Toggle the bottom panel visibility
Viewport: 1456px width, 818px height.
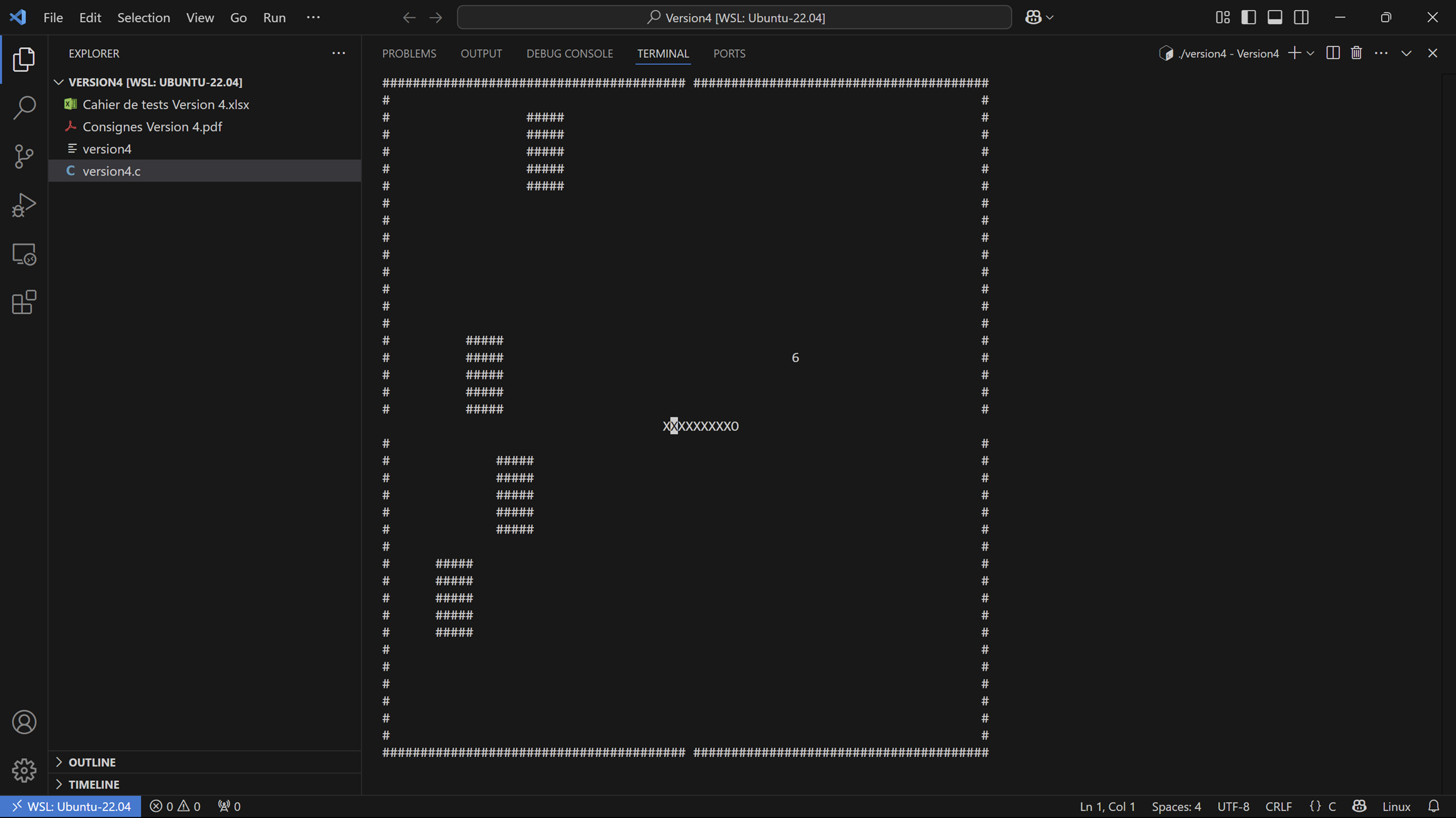pos(1275,17)
